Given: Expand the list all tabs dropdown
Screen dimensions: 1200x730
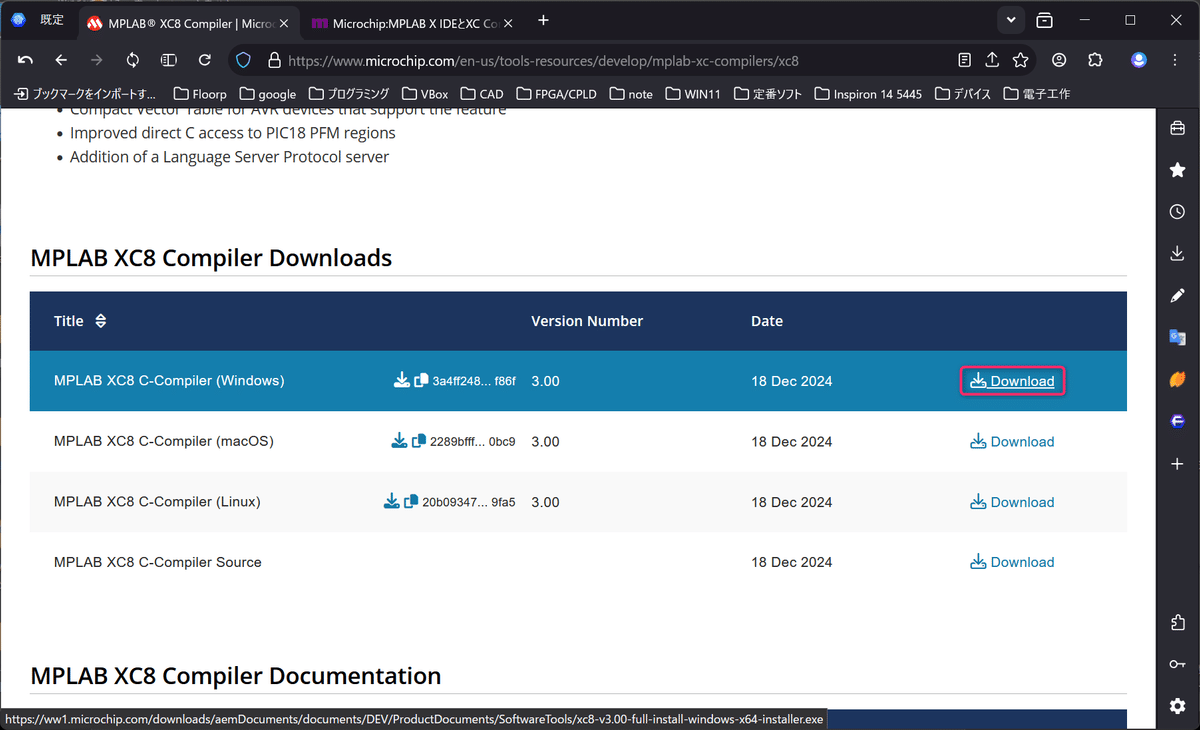Looking at the screenshot, I should [1011, 20].
